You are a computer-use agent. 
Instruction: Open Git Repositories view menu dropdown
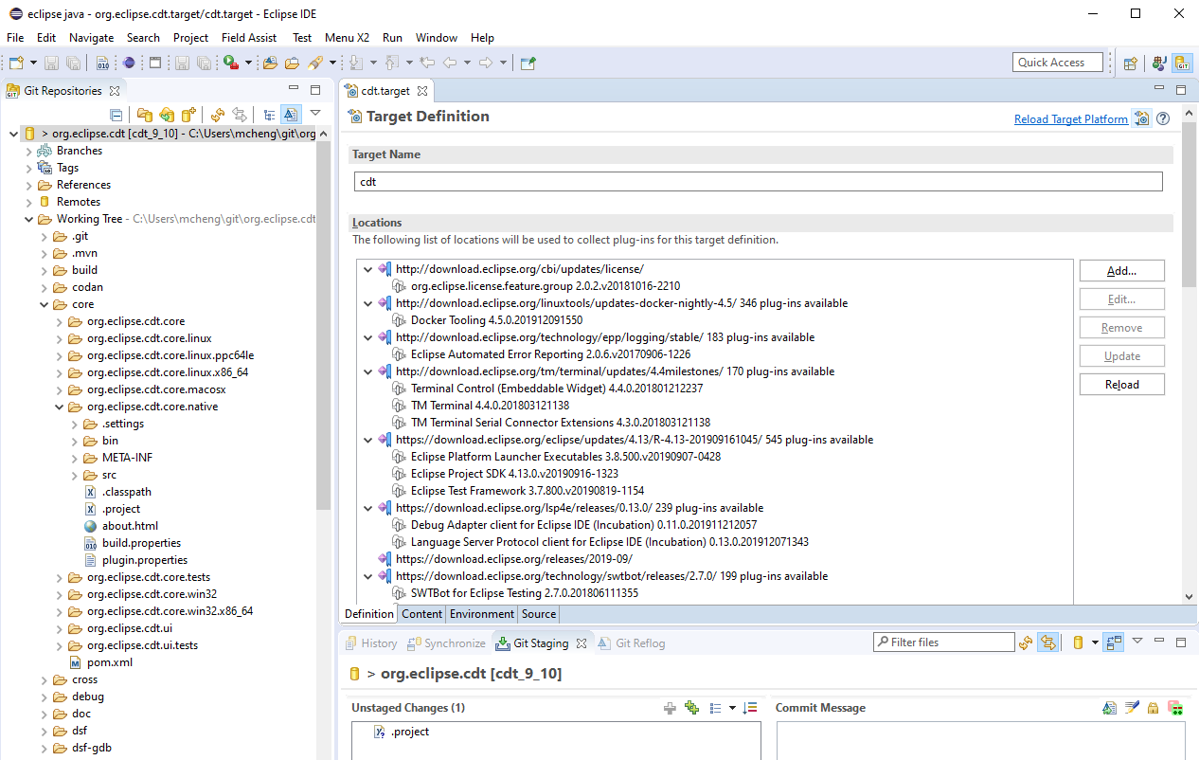[x=315, y=114]
